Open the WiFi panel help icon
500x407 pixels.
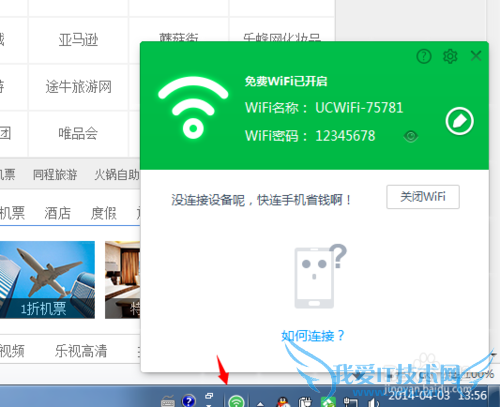(424, 56)
